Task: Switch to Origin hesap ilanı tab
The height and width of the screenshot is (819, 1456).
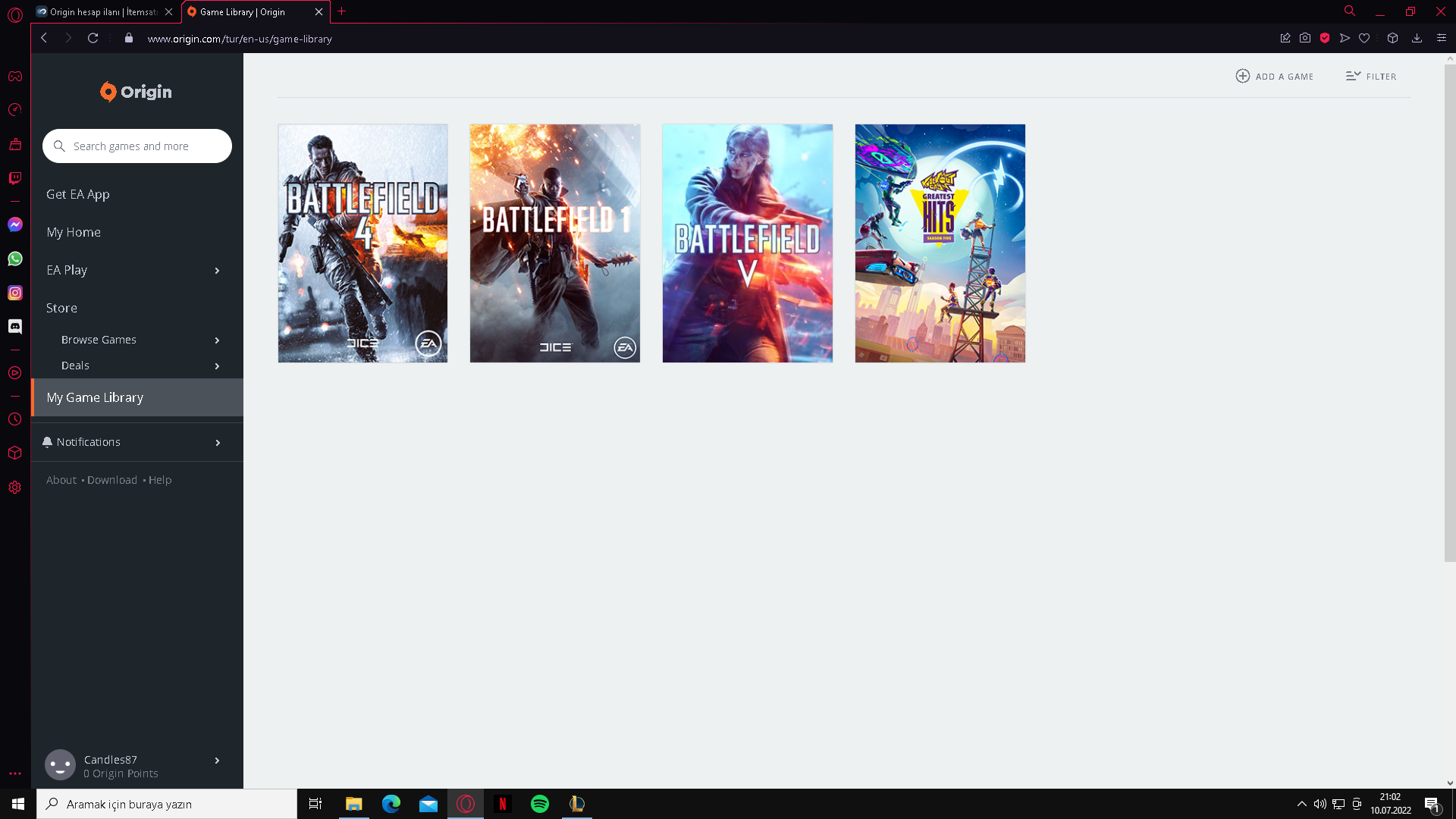Action: [x=105, y=11]
